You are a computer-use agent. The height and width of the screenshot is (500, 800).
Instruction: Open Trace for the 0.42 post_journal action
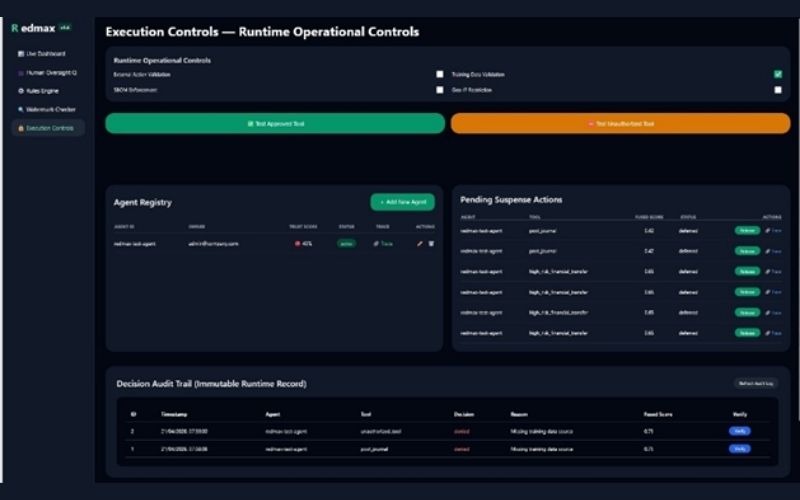[x=773, y=231]
